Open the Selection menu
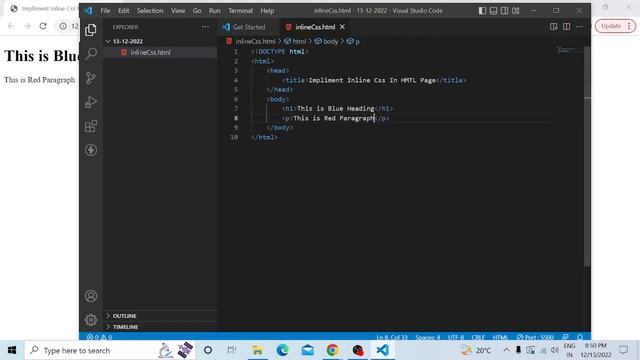The width and height of the screenshot is (640, 360). click(150, 11)
